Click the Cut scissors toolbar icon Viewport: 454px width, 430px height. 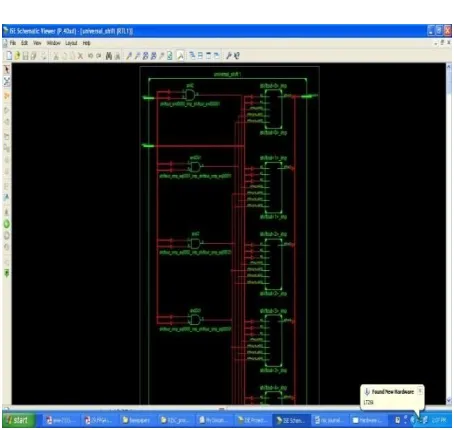tap(56, 56)
